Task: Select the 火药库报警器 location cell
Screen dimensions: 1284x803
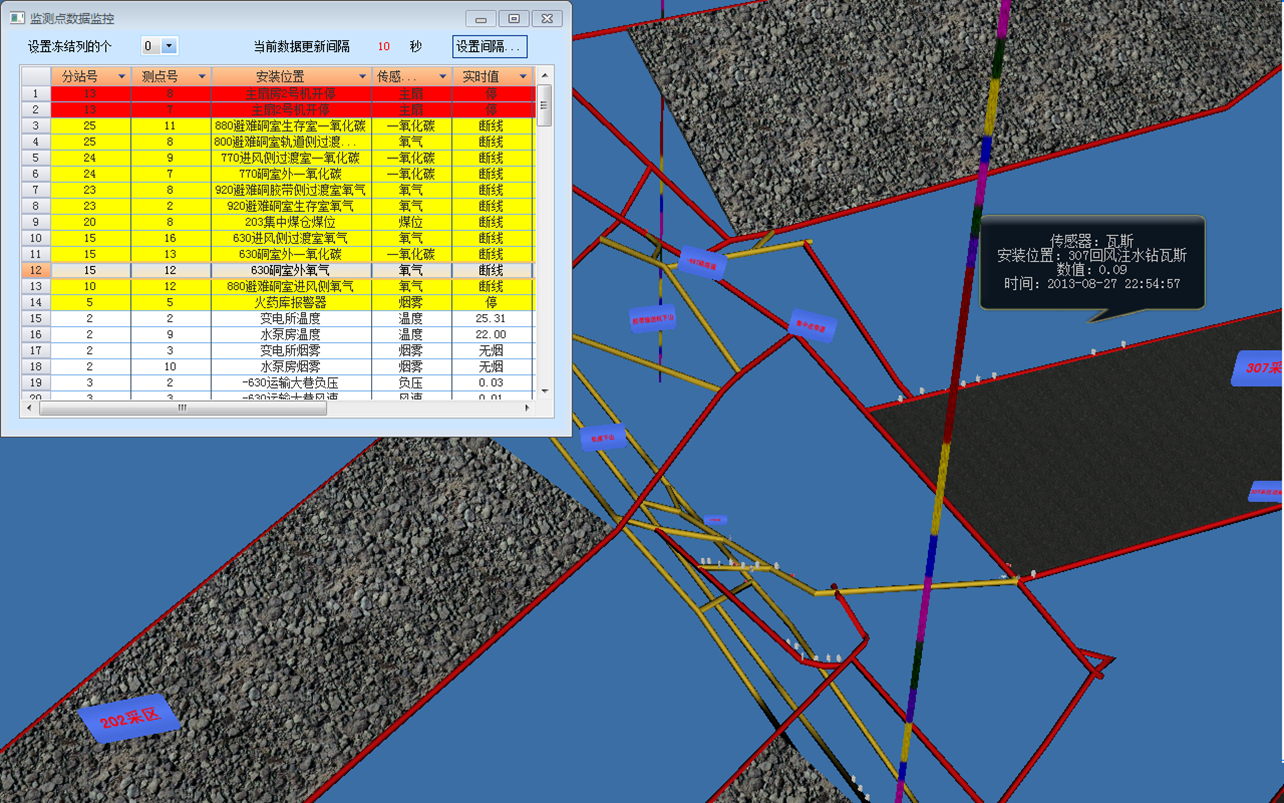Action: tap(291, 302)
